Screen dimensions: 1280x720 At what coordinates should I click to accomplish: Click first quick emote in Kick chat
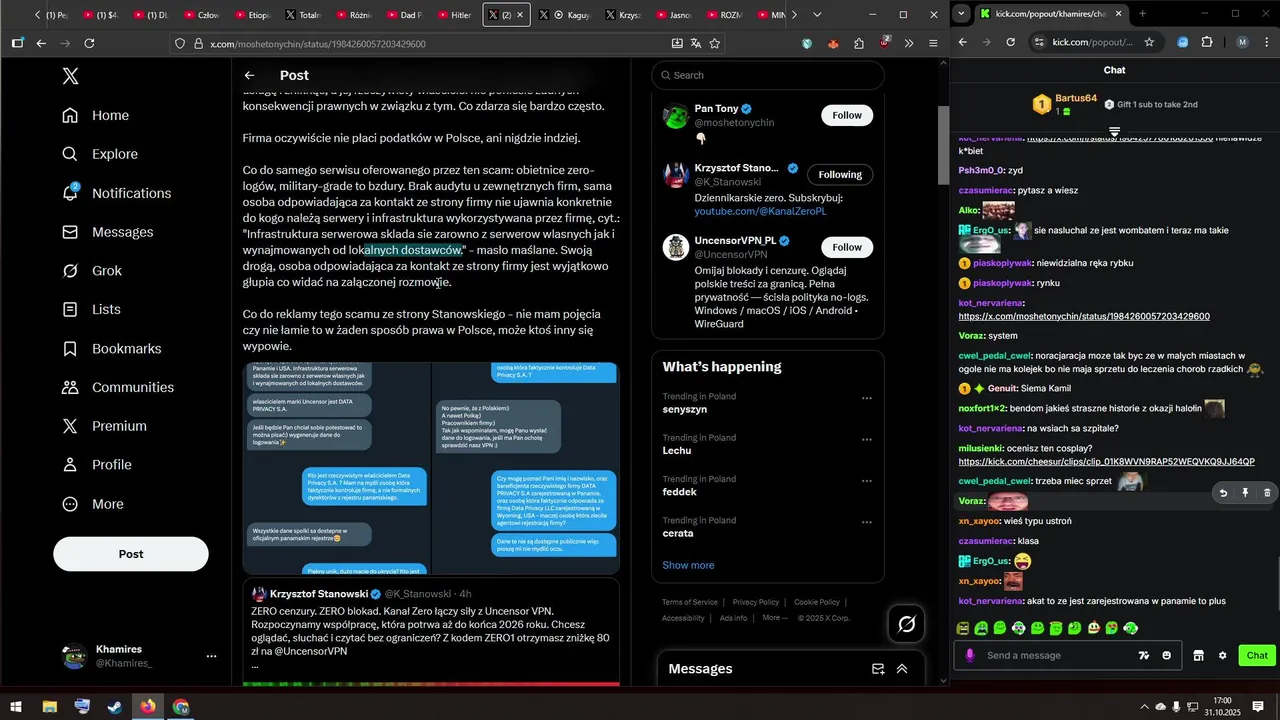[963, 628]
